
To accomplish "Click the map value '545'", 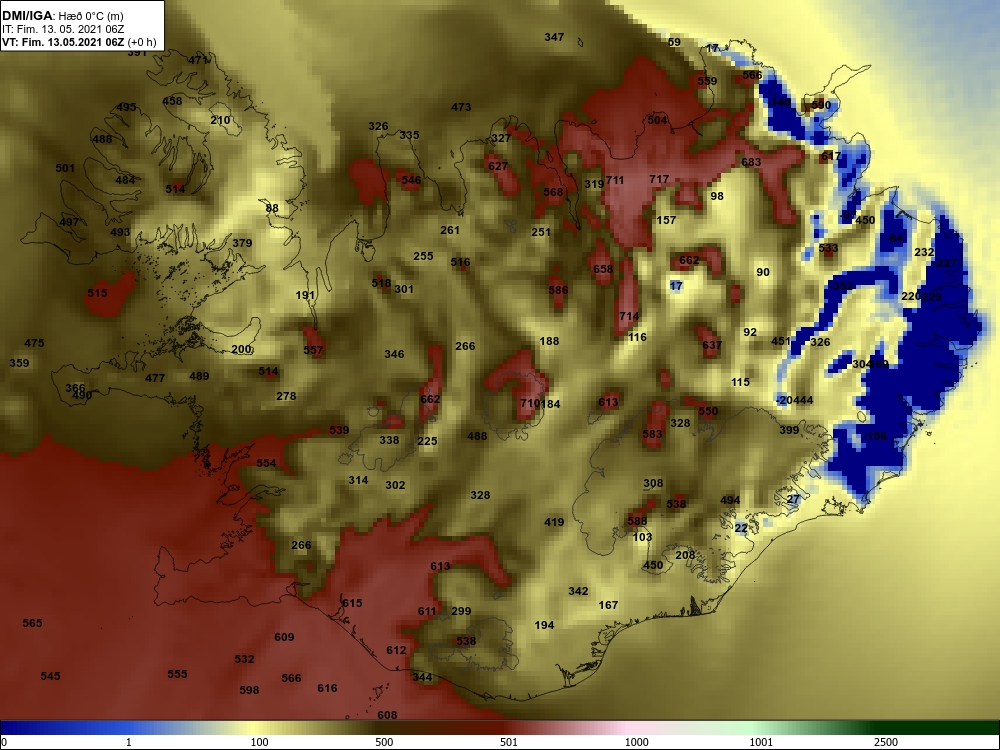I will click(50, 676).
